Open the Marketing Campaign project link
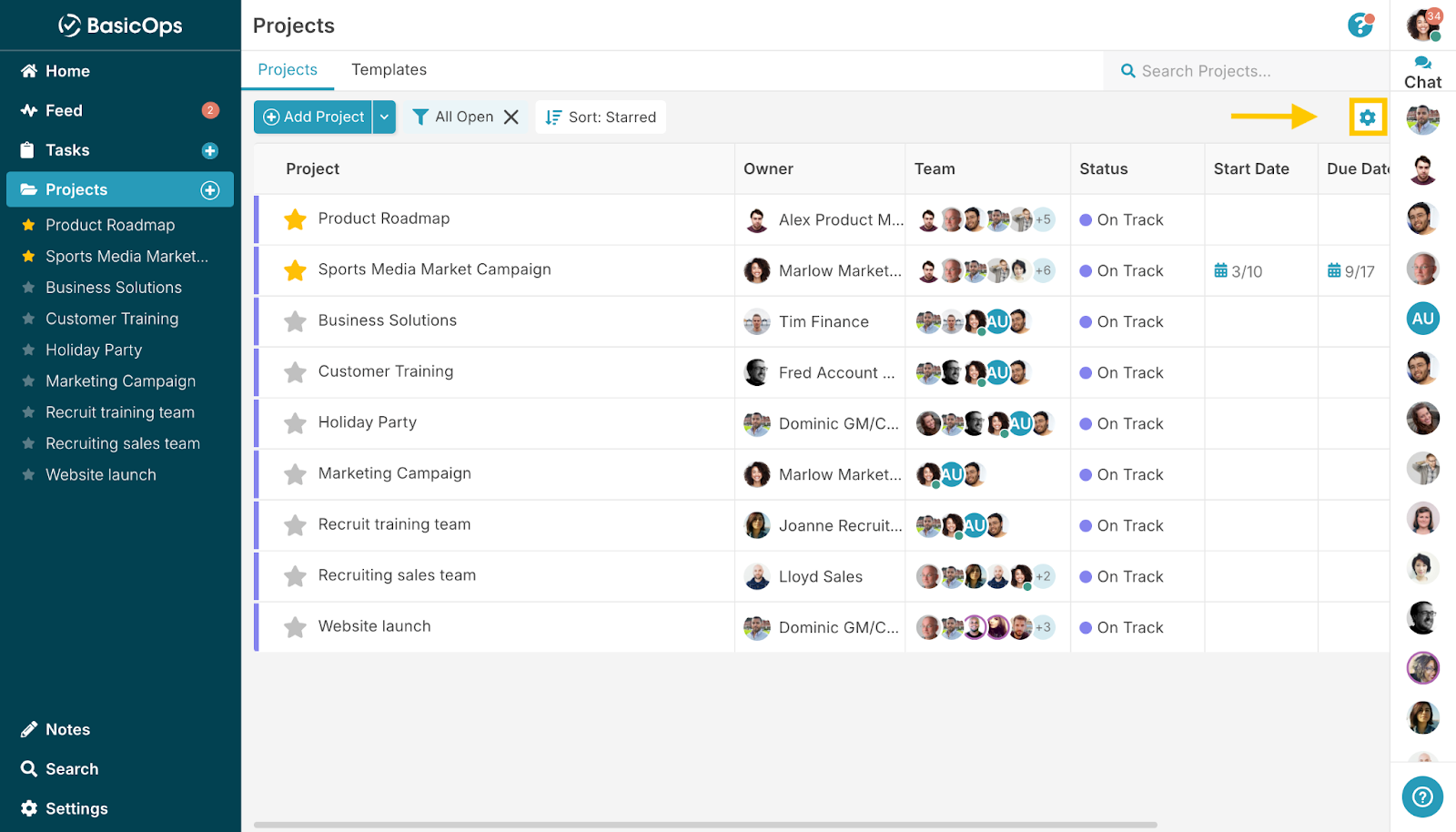Viewport: 1456px width, 832px height. coord(394,473)
